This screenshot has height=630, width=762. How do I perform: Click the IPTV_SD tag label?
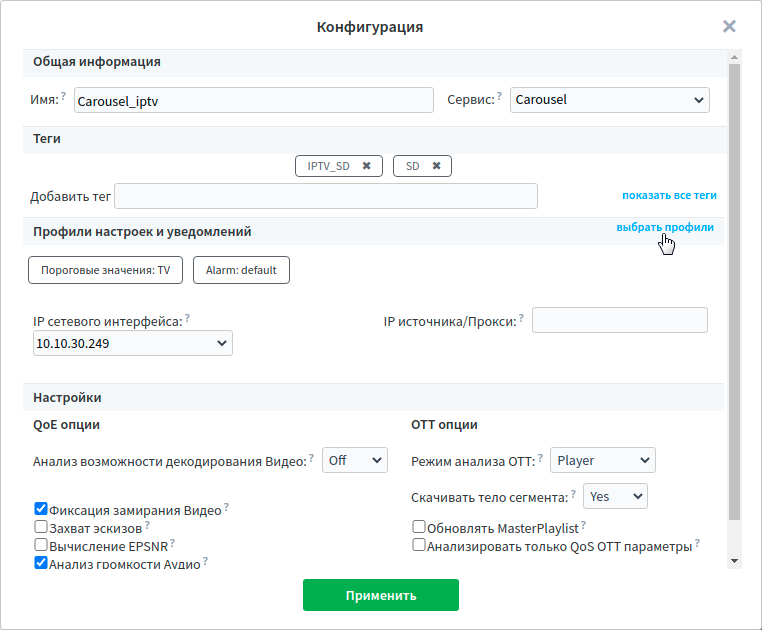pos(329,166)
